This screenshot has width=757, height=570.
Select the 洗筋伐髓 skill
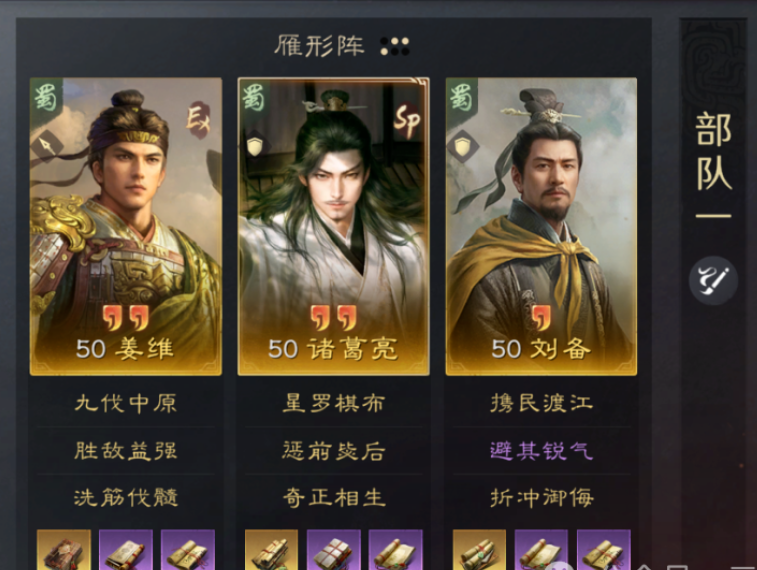[x=126, y=498]
